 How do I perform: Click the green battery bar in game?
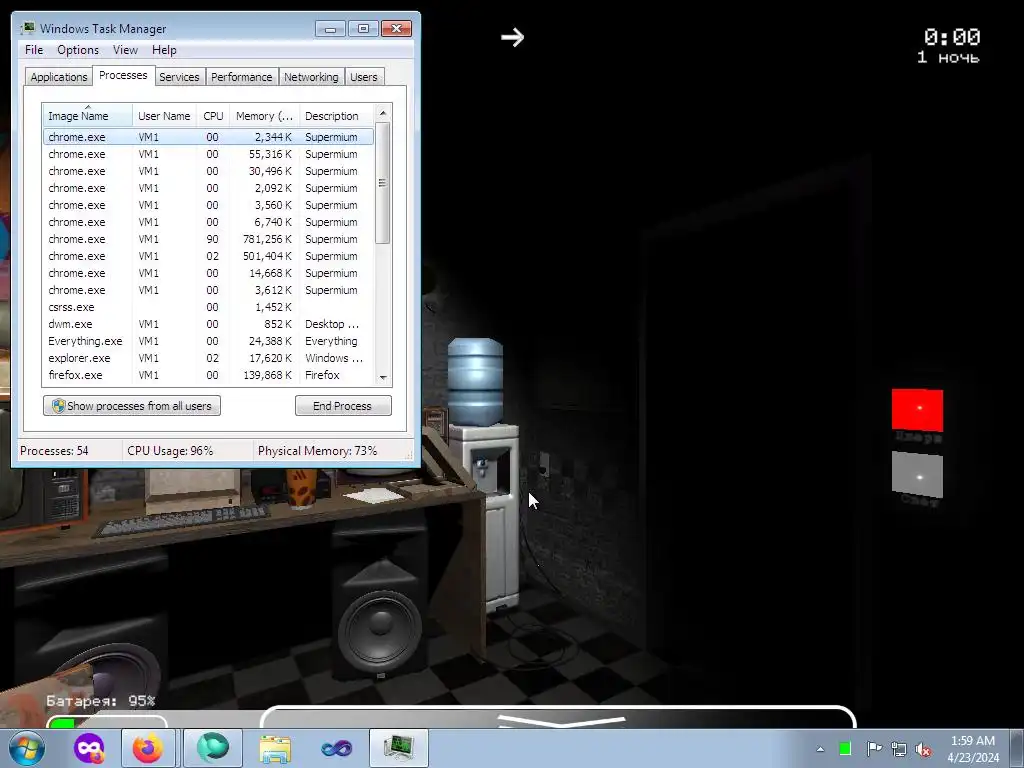coord(63,724)
